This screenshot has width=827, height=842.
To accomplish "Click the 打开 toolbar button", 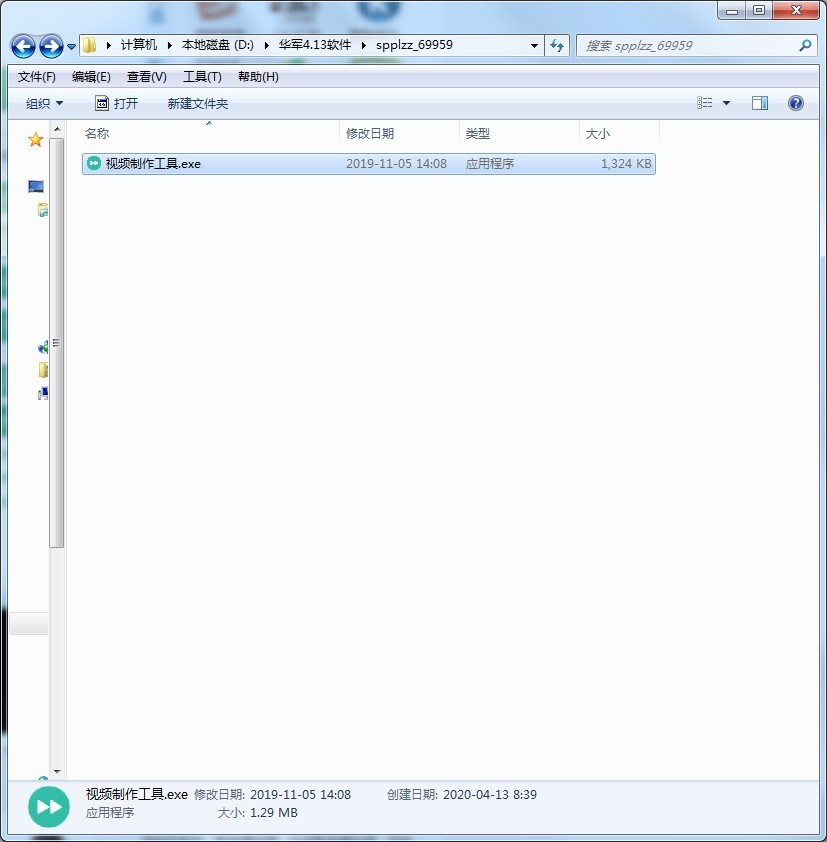I will click(117, 103).
